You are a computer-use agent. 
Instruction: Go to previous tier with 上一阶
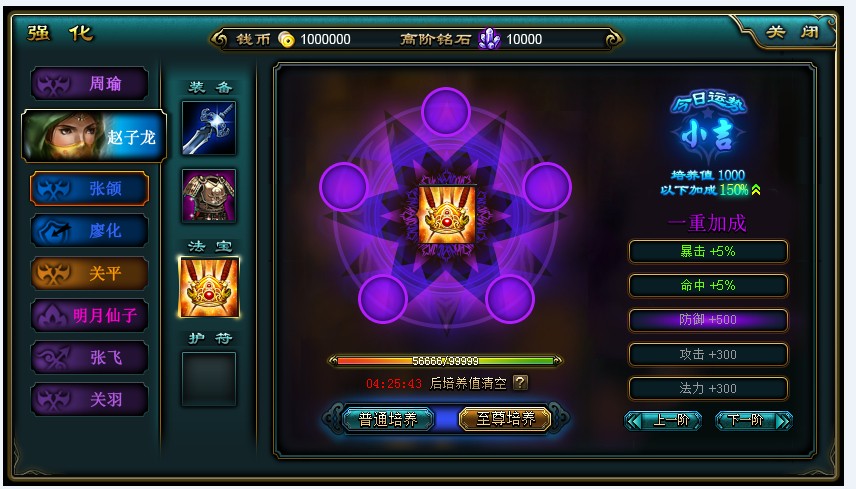click(x=663, y=420)
